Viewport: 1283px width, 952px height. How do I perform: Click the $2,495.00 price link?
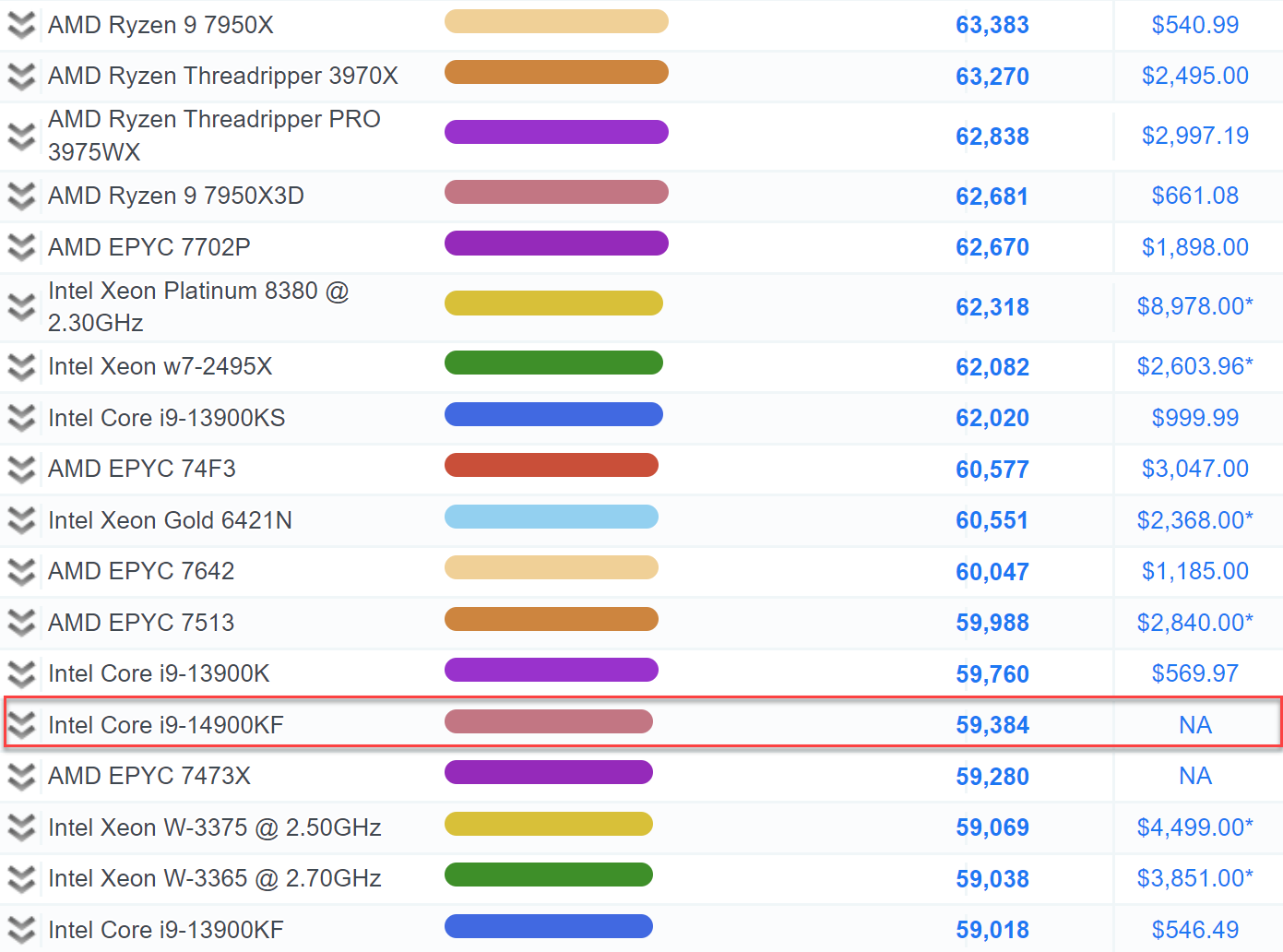tap(1195, 76)
